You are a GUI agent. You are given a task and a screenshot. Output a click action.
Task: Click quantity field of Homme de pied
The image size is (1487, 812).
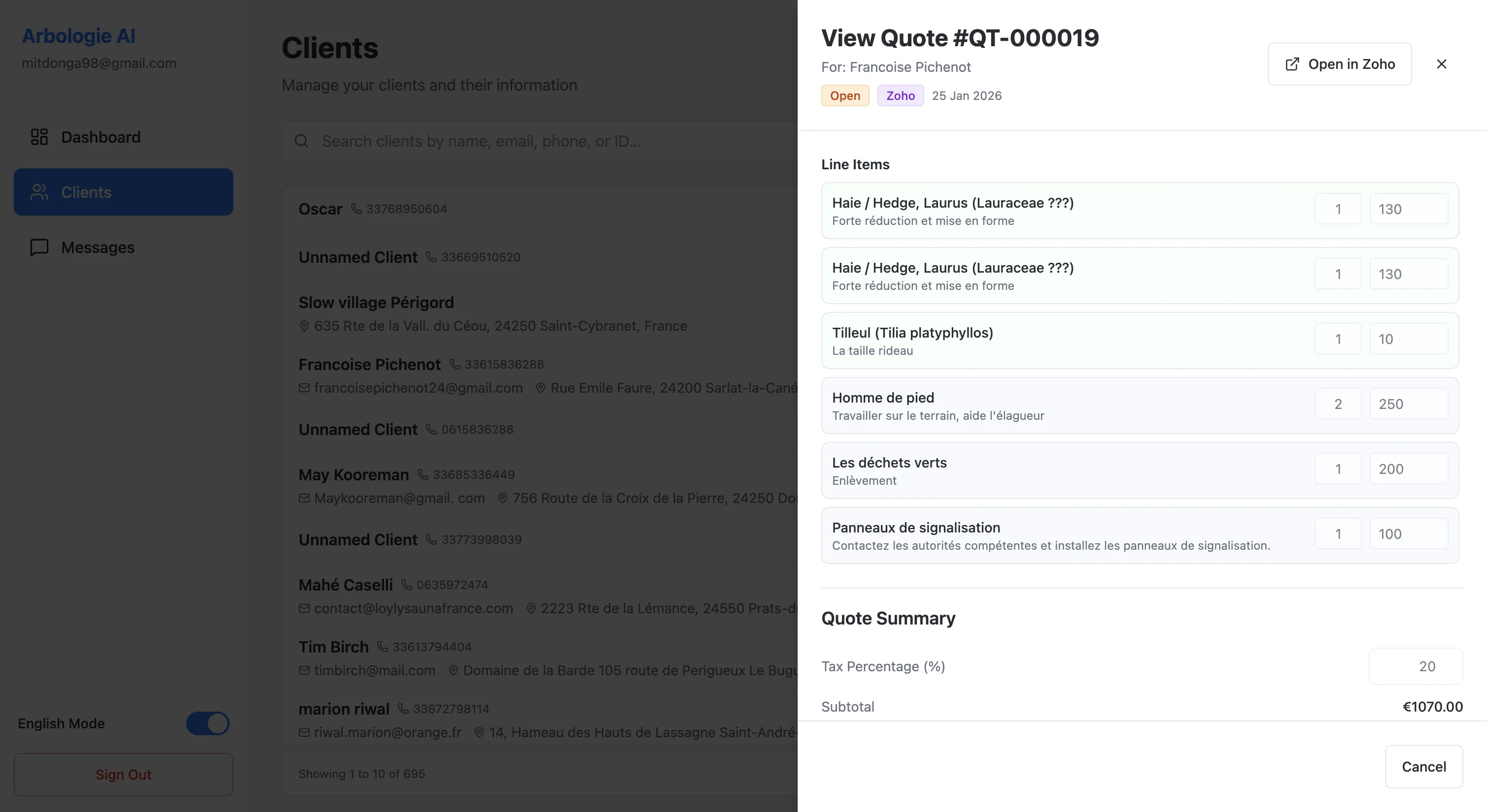1337,404
